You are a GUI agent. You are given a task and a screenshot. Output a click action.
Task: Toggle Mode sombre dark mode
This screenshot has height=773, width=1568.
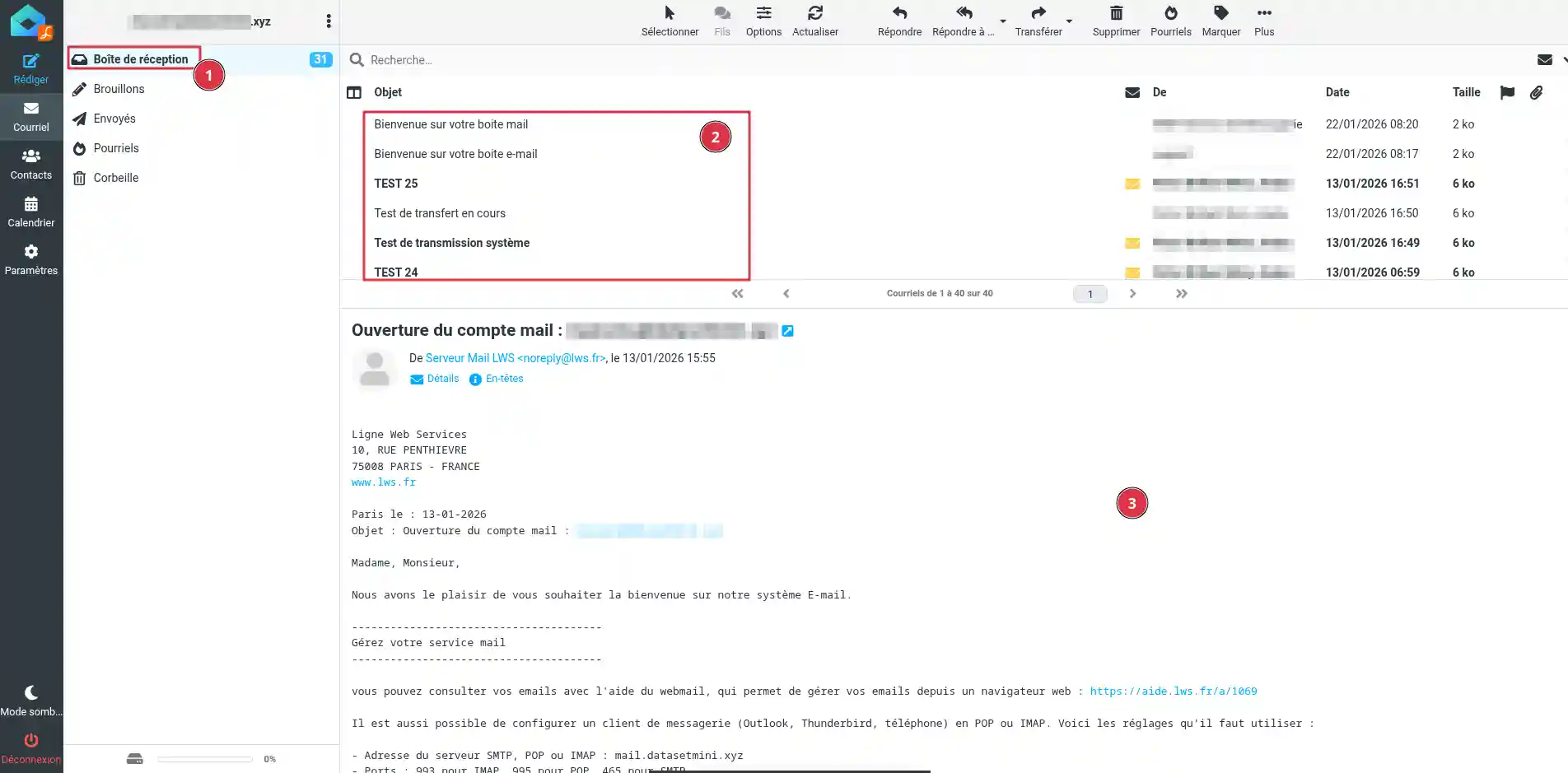click(x=31, y=701)
